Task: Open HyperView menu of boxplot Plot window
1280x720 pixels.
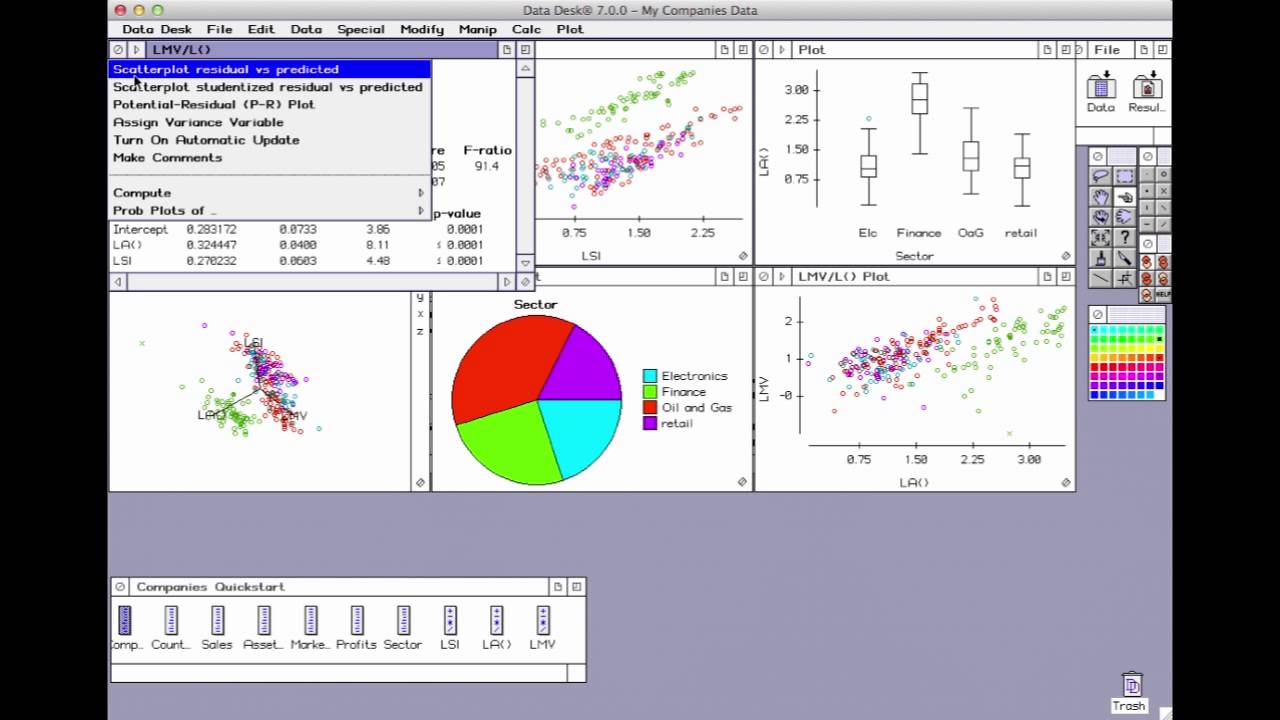Action: (x=781, y=49)
